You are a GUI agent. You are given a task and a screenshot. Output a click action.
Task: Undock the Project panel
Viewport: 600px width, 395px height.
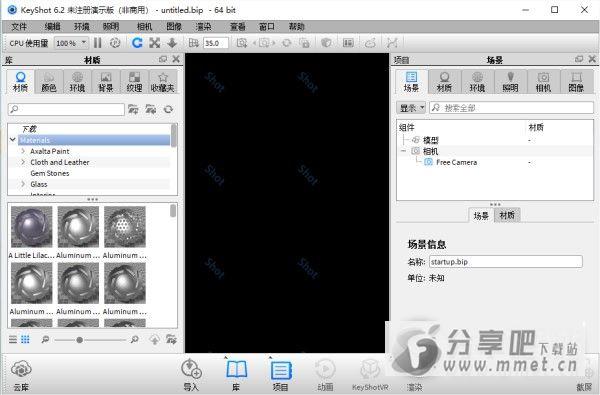coord(579,59)
